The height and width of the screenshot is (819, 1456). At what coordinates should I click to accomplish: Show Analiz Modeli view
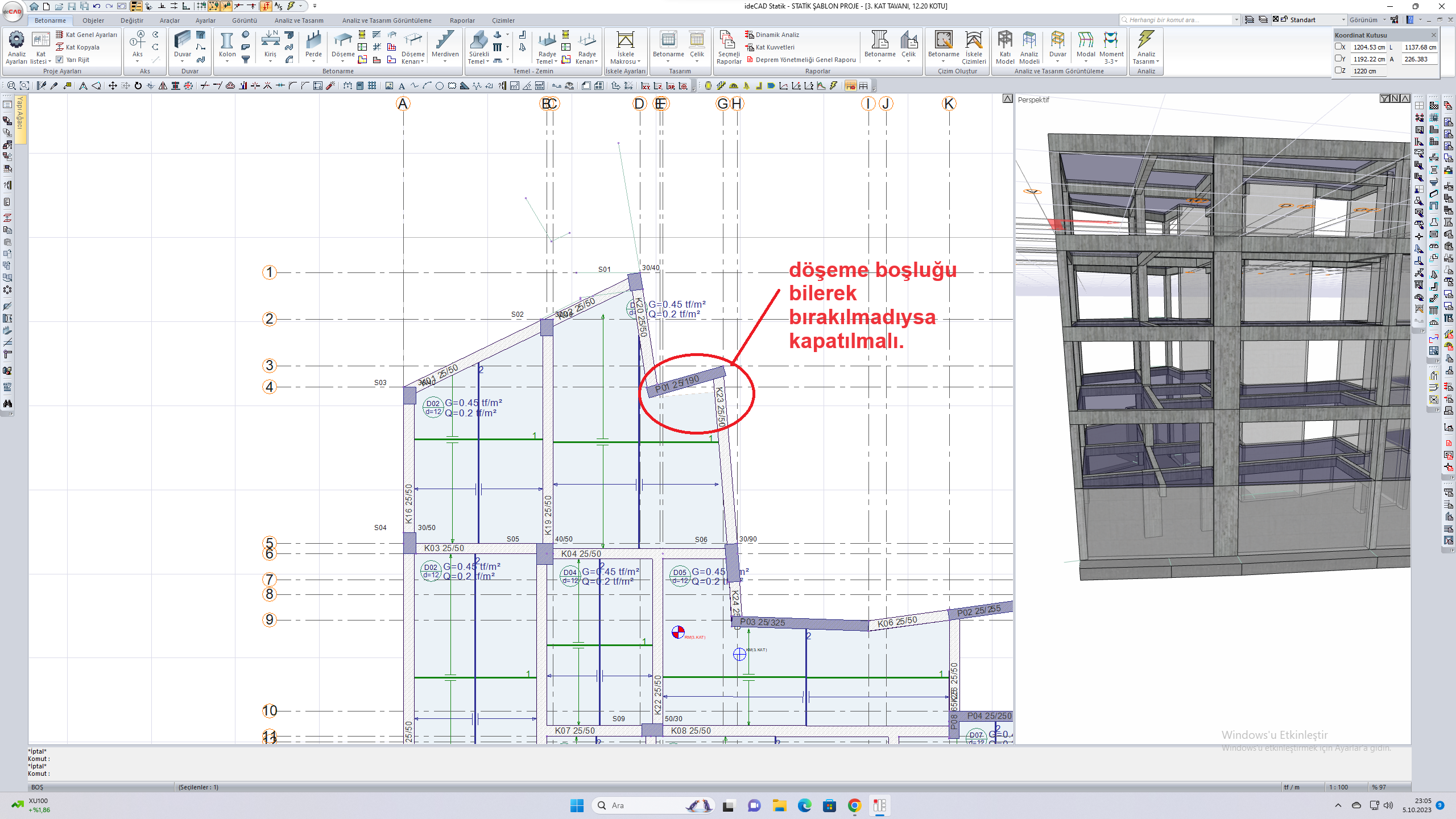(x=1029, y=48)
